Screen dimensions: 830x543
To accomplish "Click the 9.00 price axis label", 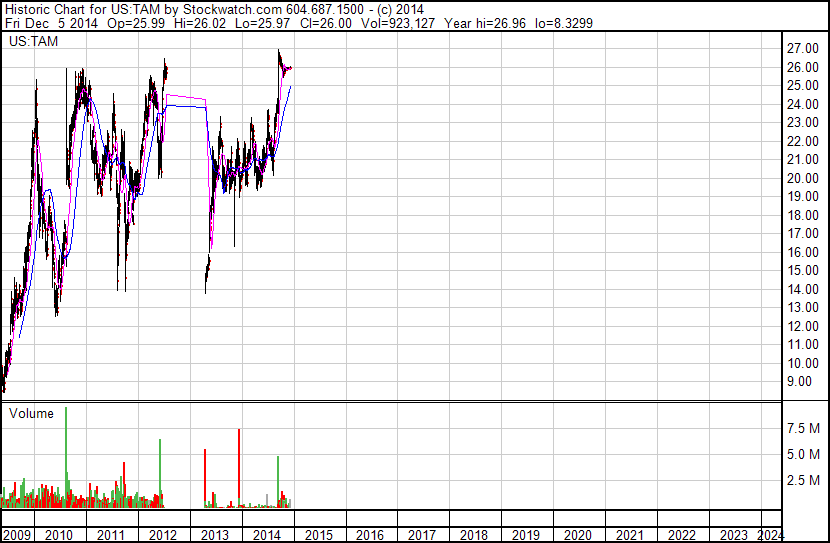I will [x=799, y=382].
